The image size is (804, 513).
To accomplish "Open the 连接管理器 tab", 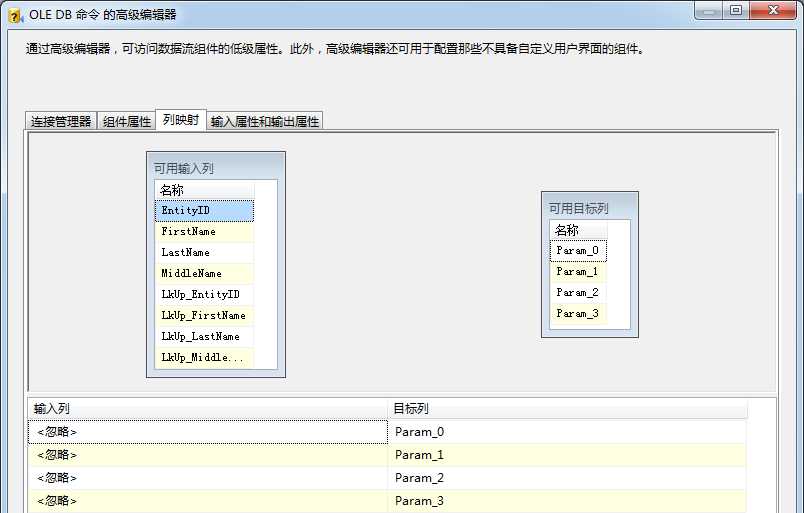I will 61,121.
